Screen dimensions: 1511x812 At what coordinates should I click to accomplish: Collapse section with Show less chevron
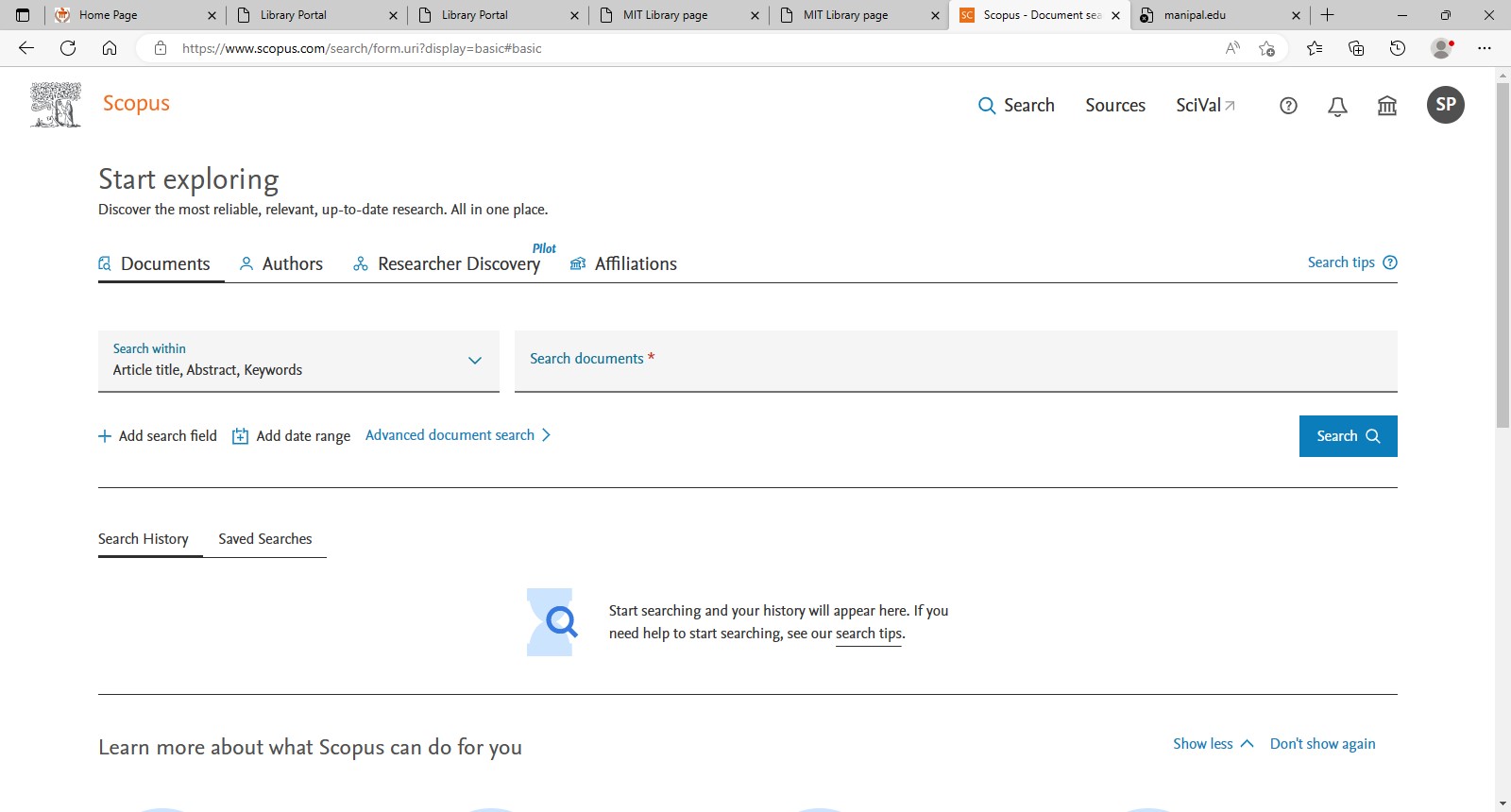1213,744
